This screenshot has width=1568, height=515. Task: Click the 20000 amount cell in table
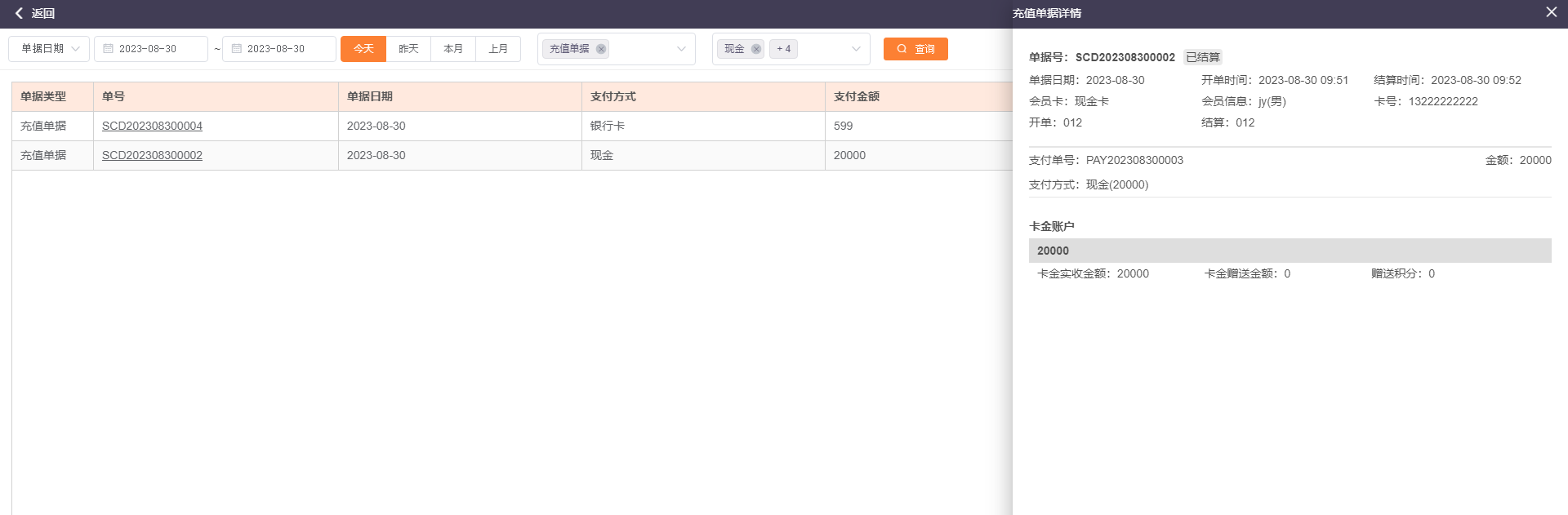point(919,155)
